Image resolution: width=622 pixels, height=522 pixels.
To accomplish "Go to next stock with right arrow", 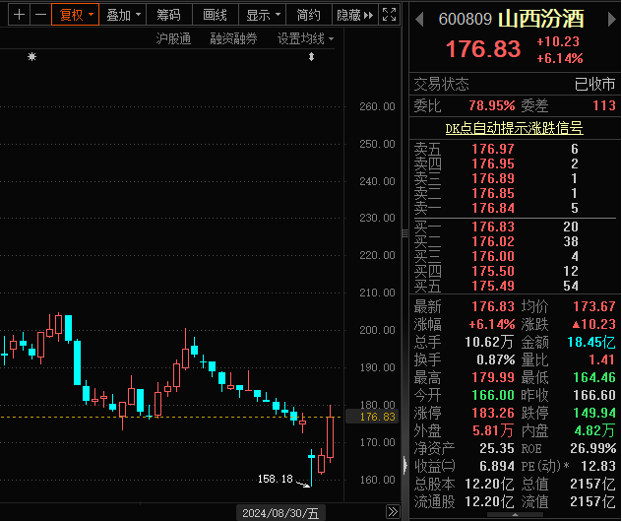I will 612,19.
